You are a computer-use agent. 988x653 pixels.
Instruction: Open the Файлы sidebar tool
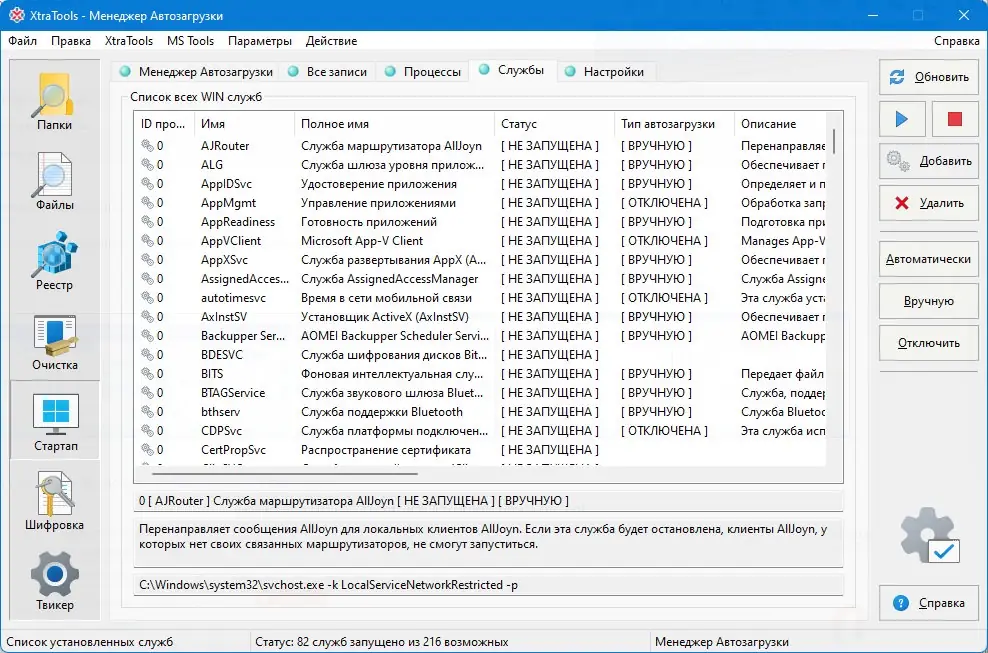(55, 181)
